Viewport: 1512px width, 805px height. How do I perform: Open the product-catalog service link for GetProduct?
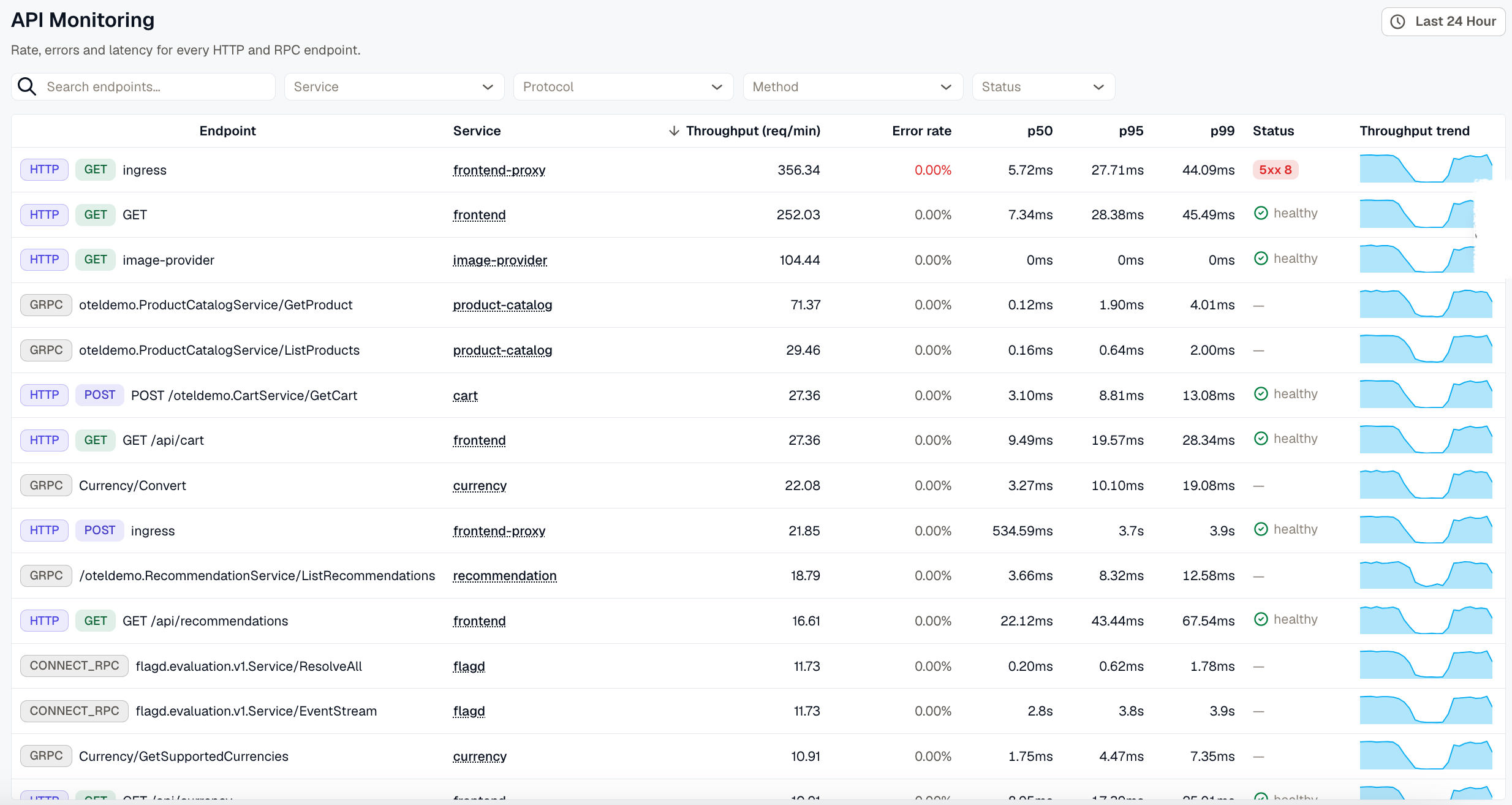tap(502, 305)
